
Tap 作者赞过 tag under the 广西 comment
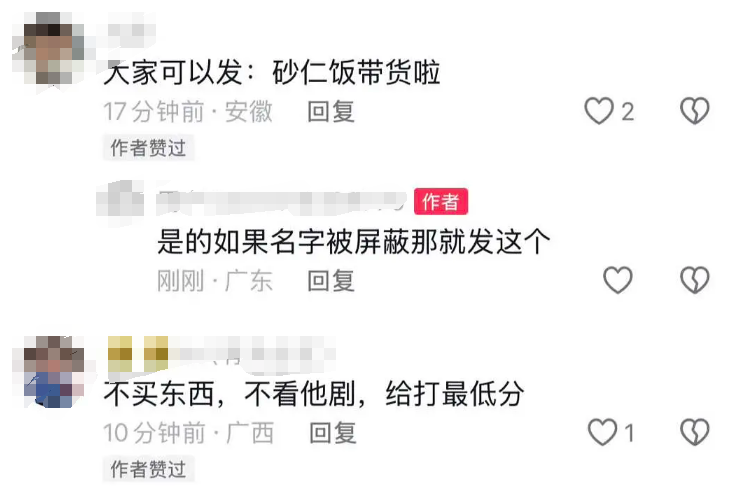tap(148, 469)
